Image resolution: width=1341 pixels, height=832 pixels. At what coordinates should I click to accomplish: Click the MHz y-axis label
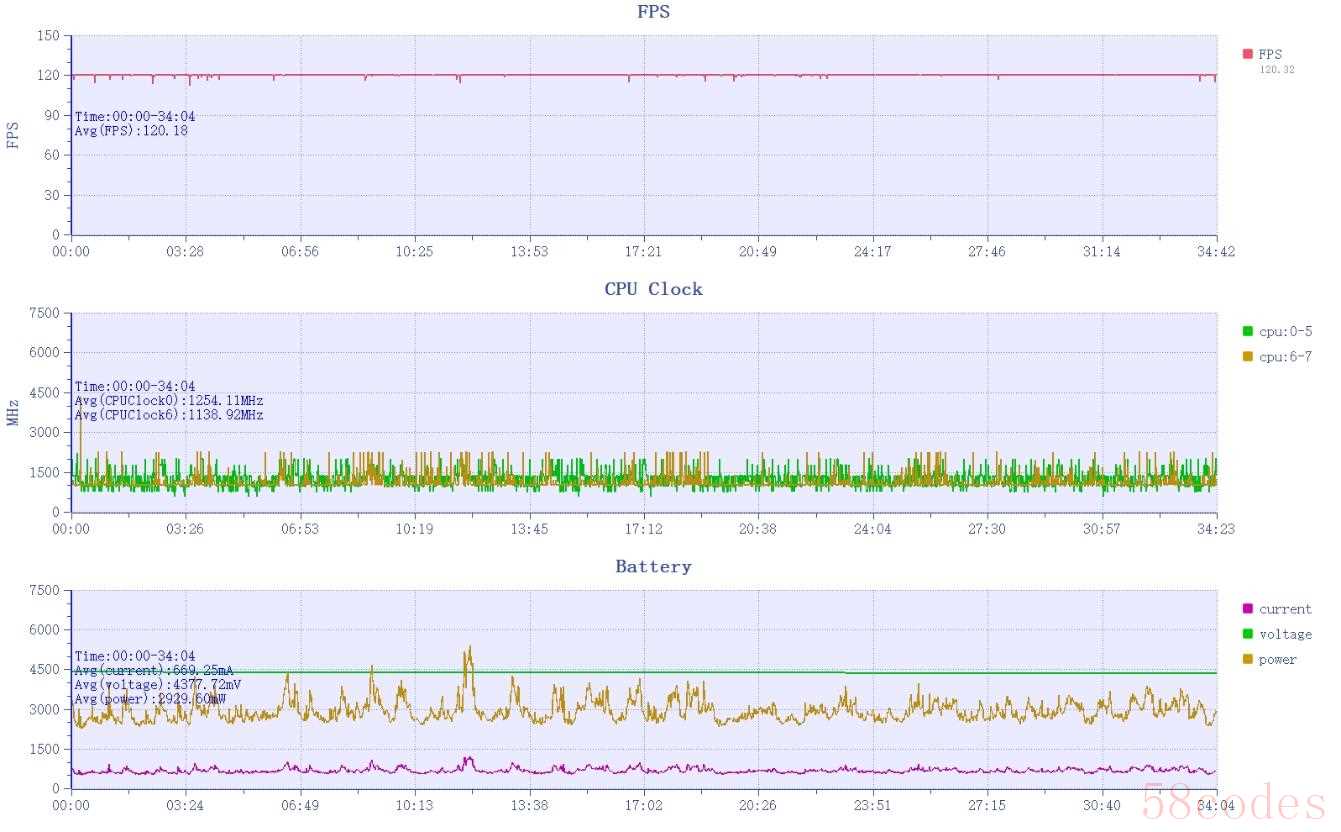click(x=13, y=413)
